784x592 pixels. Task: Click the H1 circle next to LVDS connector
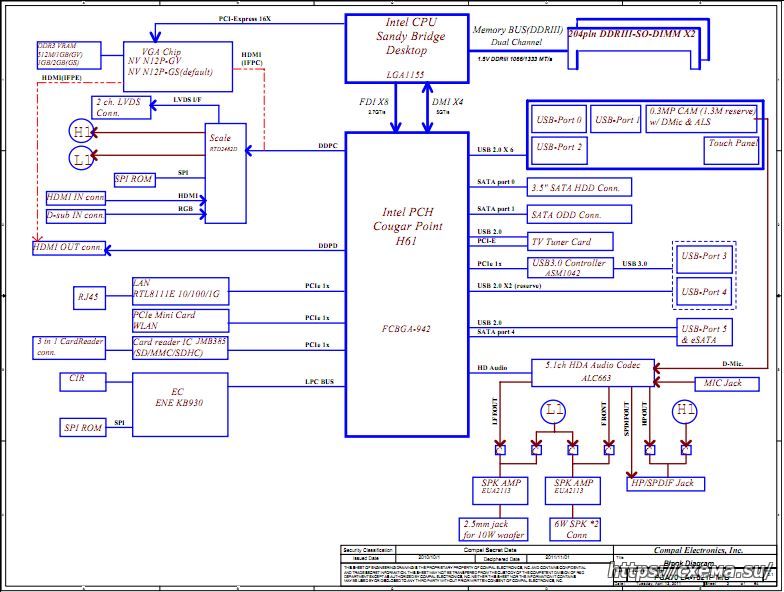(83, 132)
